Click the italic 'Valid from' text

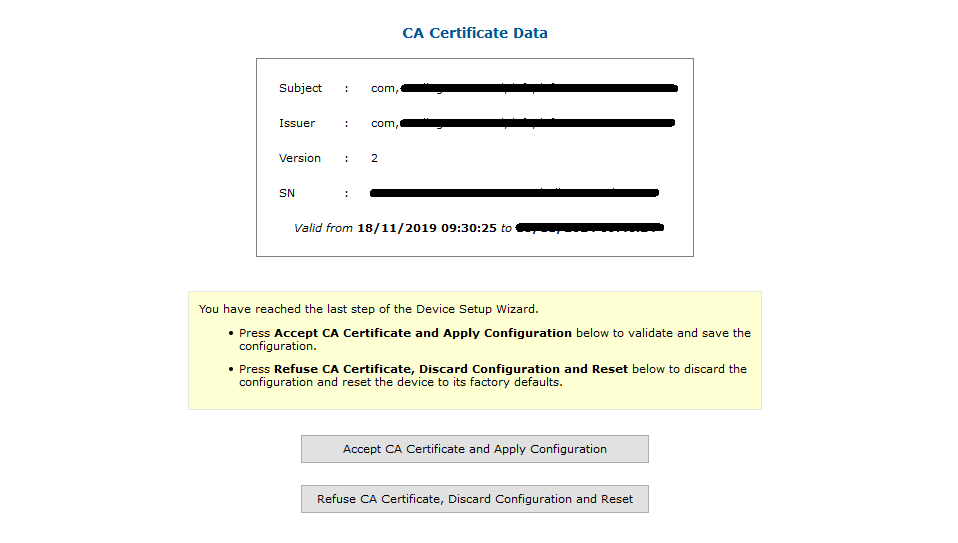(323, 228)
